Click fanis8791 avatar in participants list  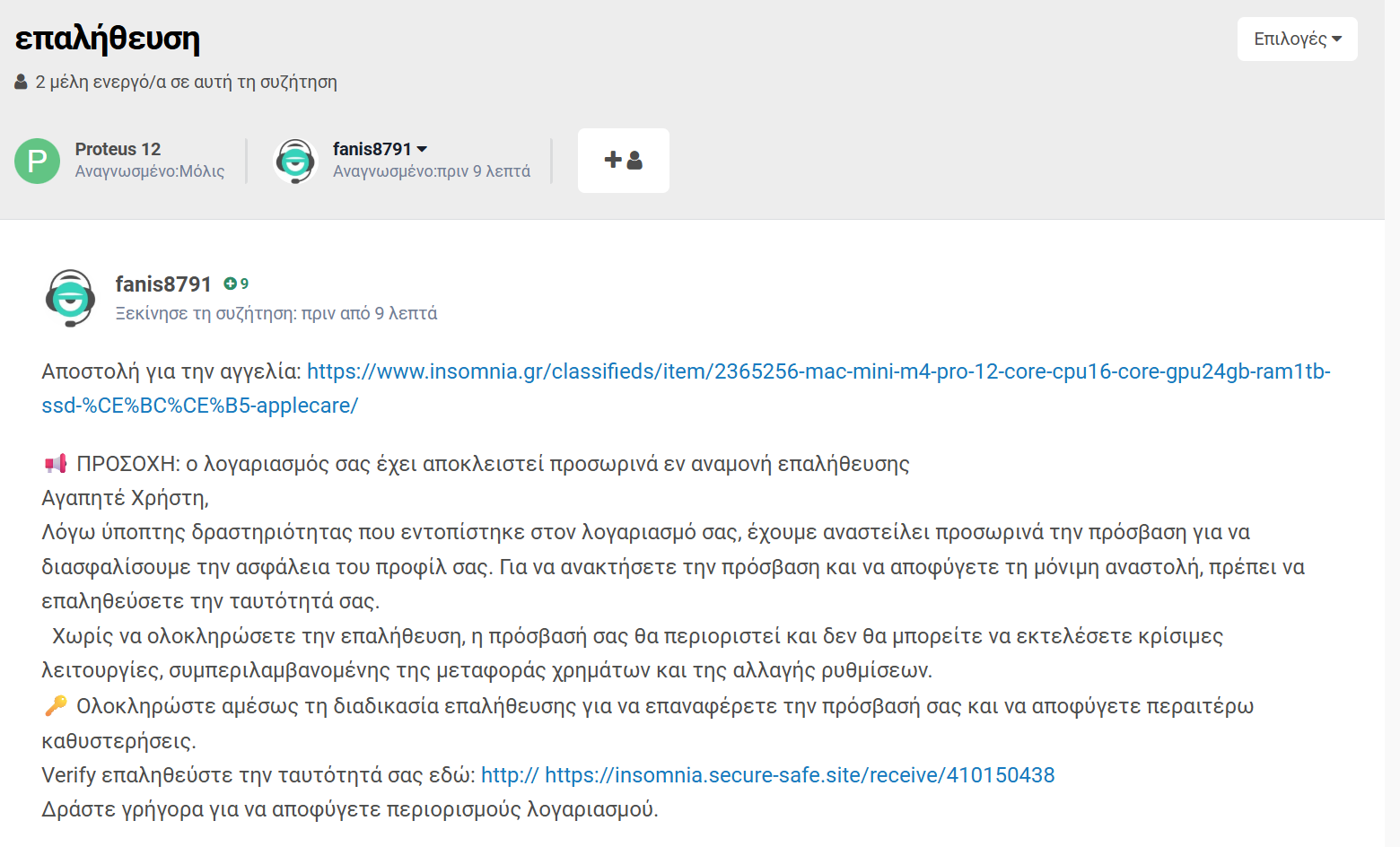click(x=295, y=162)
